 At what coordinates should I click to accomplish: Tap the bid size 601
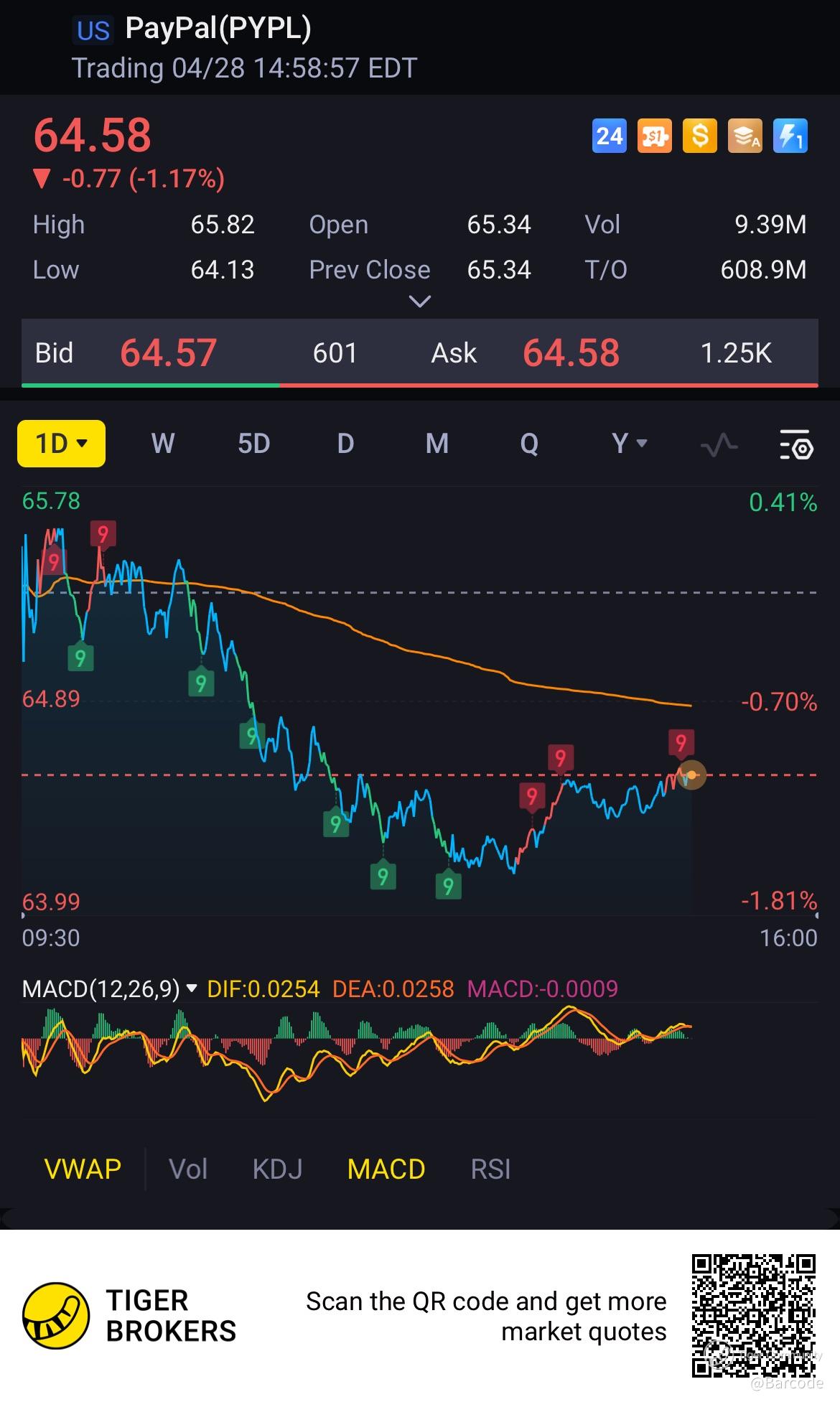tap(335, 353)
